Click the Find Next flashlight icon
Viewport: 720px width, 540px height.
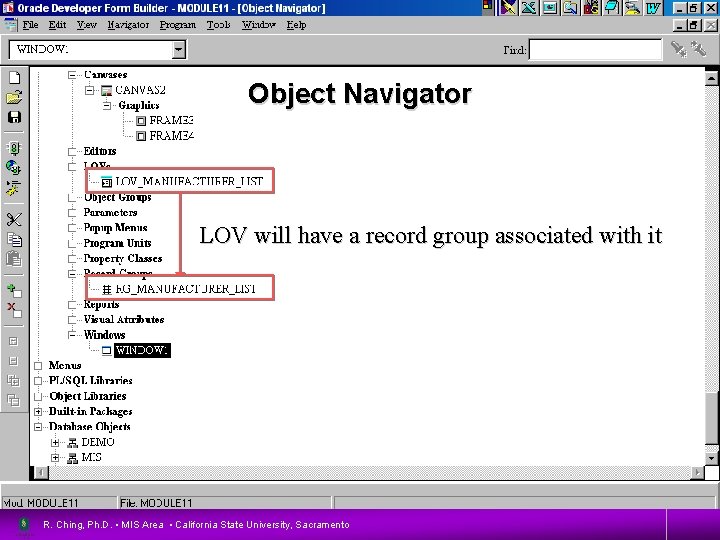678,49
